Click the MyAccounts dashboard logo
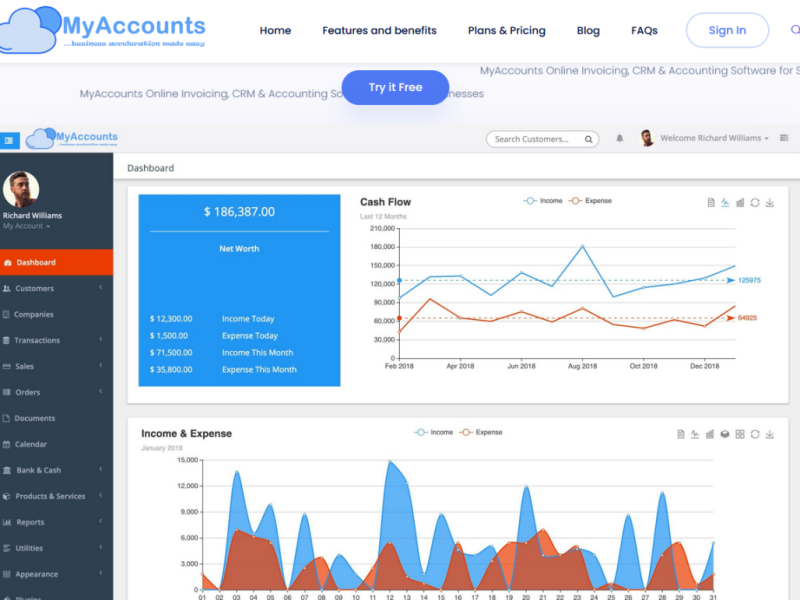 coord(71,138)
